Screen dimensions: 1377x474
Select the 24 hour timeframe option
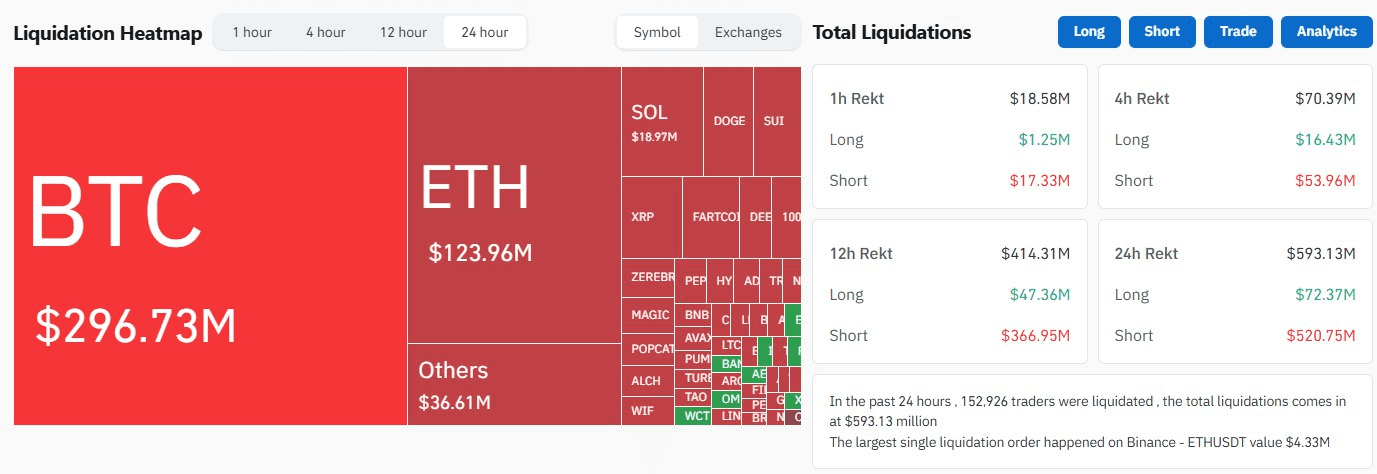pos(484,32)
